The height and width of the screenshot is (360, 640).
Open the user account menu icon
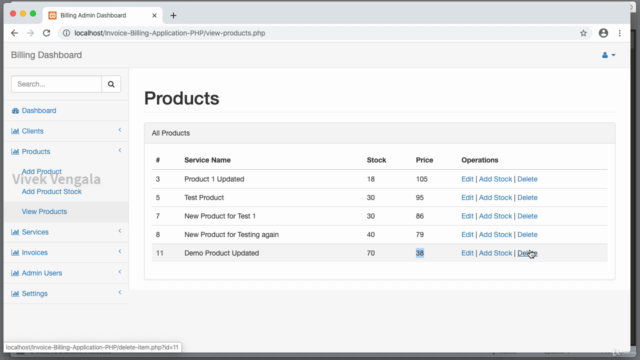pyautogui.click(x=608, y=55)
